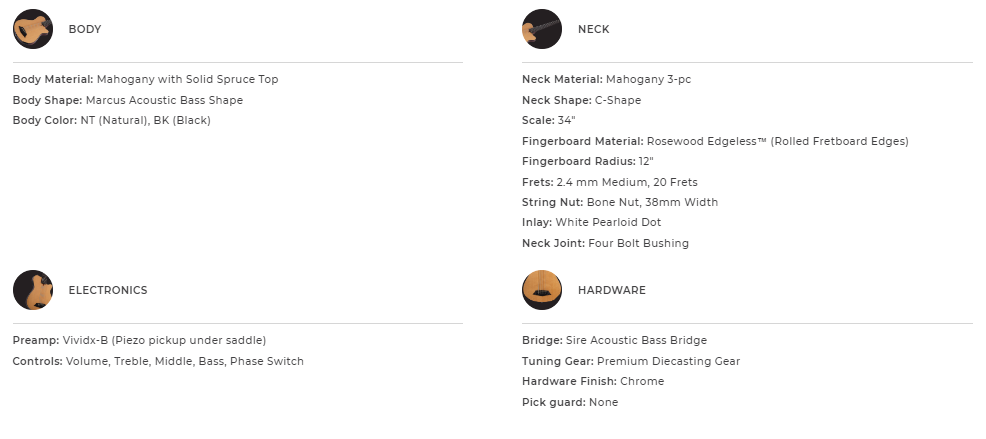The width and height of the screenshot is (986, 439).
Task: Click the String Nut specification line
Action: point(620,202)
